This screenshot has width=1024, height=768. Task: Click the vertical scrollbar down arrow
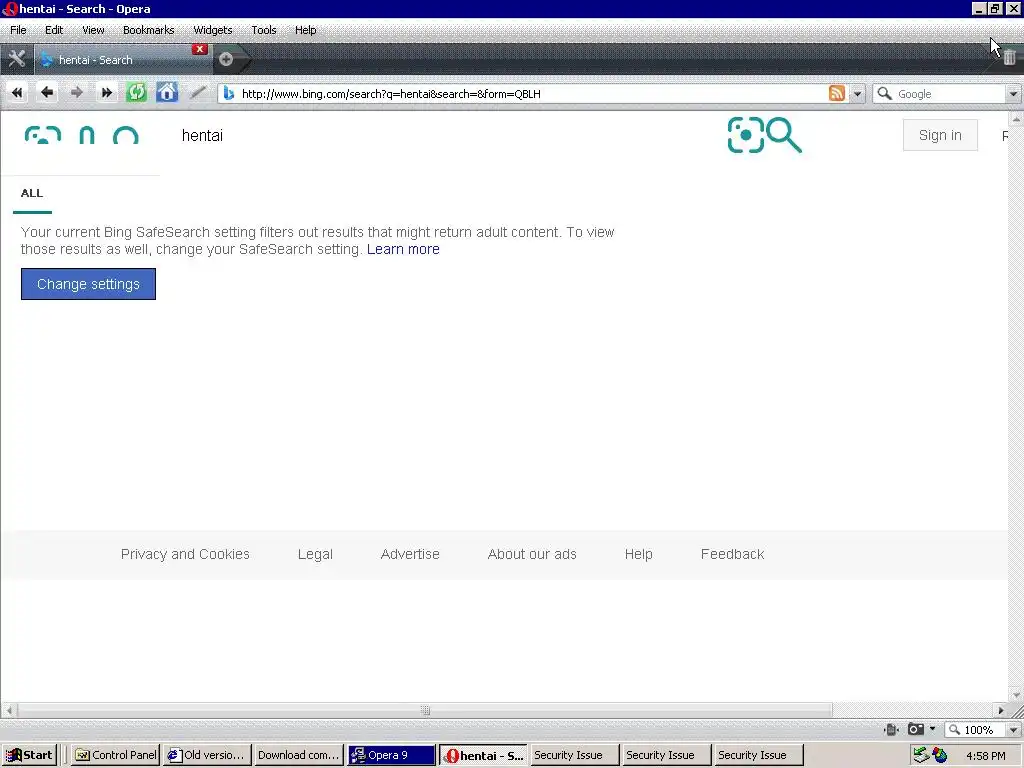(1016, 695)
